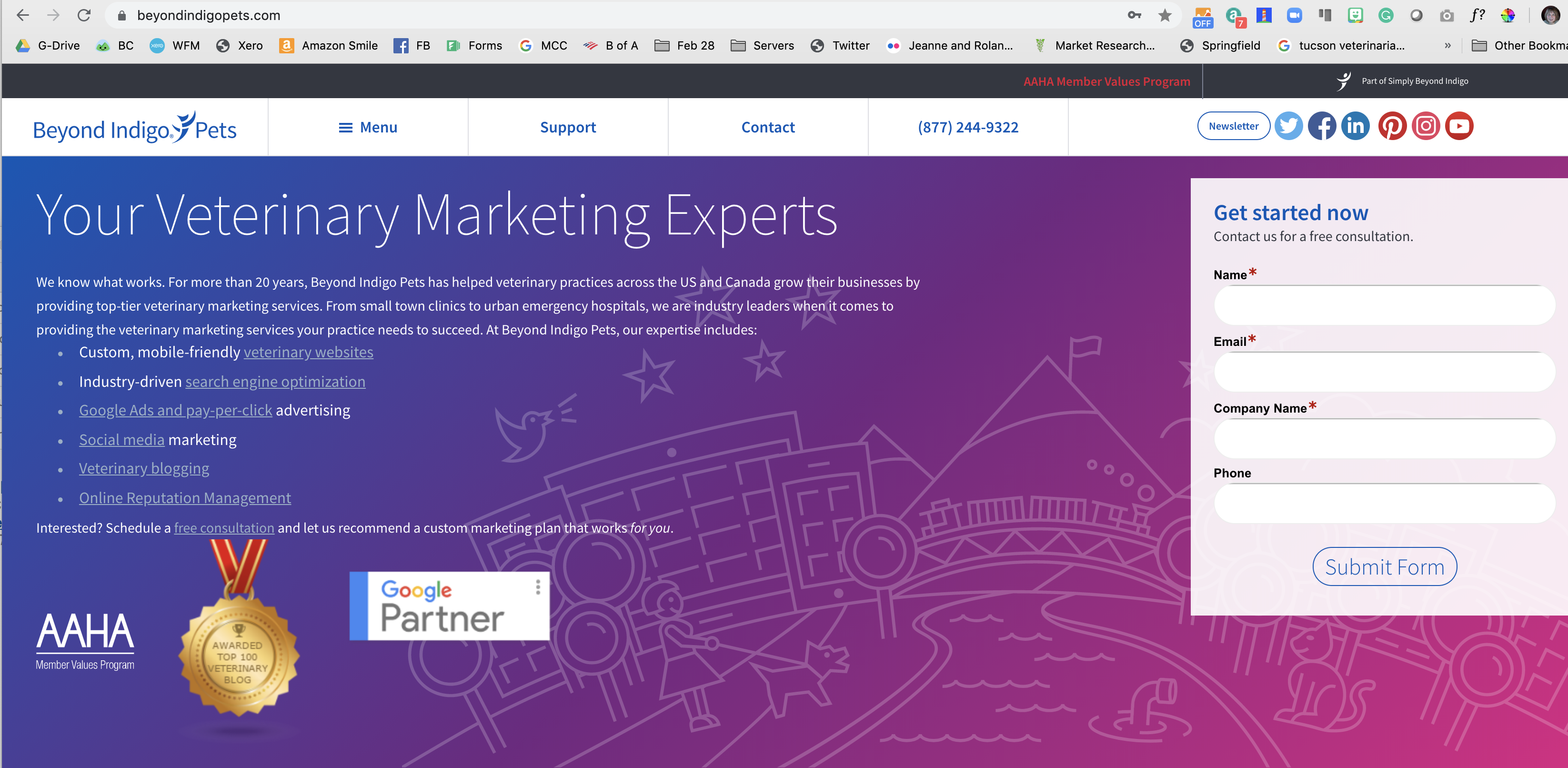
Task: Click the Grammarly extension icon
Action: [x=1386, y=15]
